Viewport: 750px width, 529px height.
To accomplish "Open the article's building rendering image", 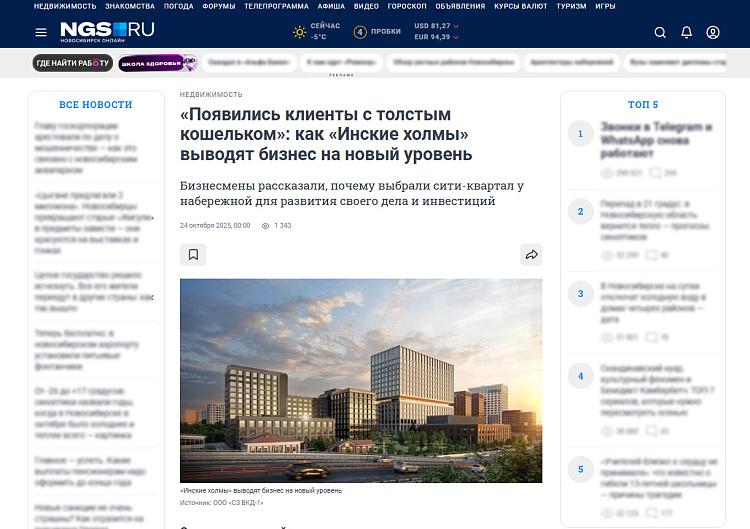I will [x=361, y=380].
